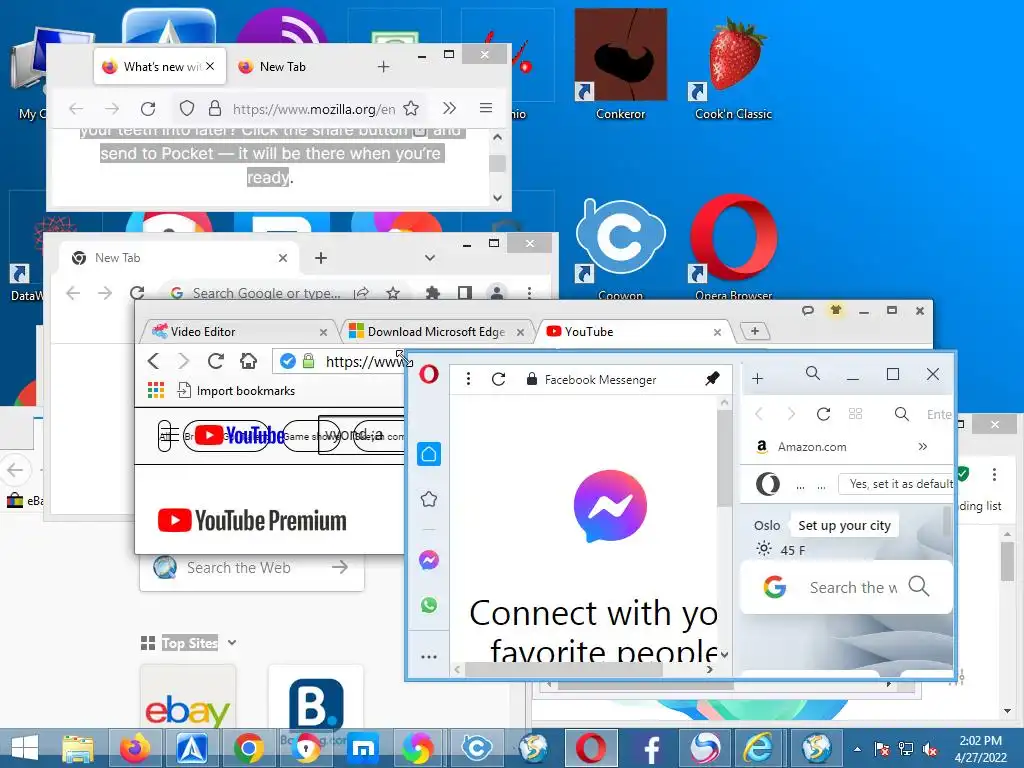Select the Video Editor tab

click(x=239, y=332)
